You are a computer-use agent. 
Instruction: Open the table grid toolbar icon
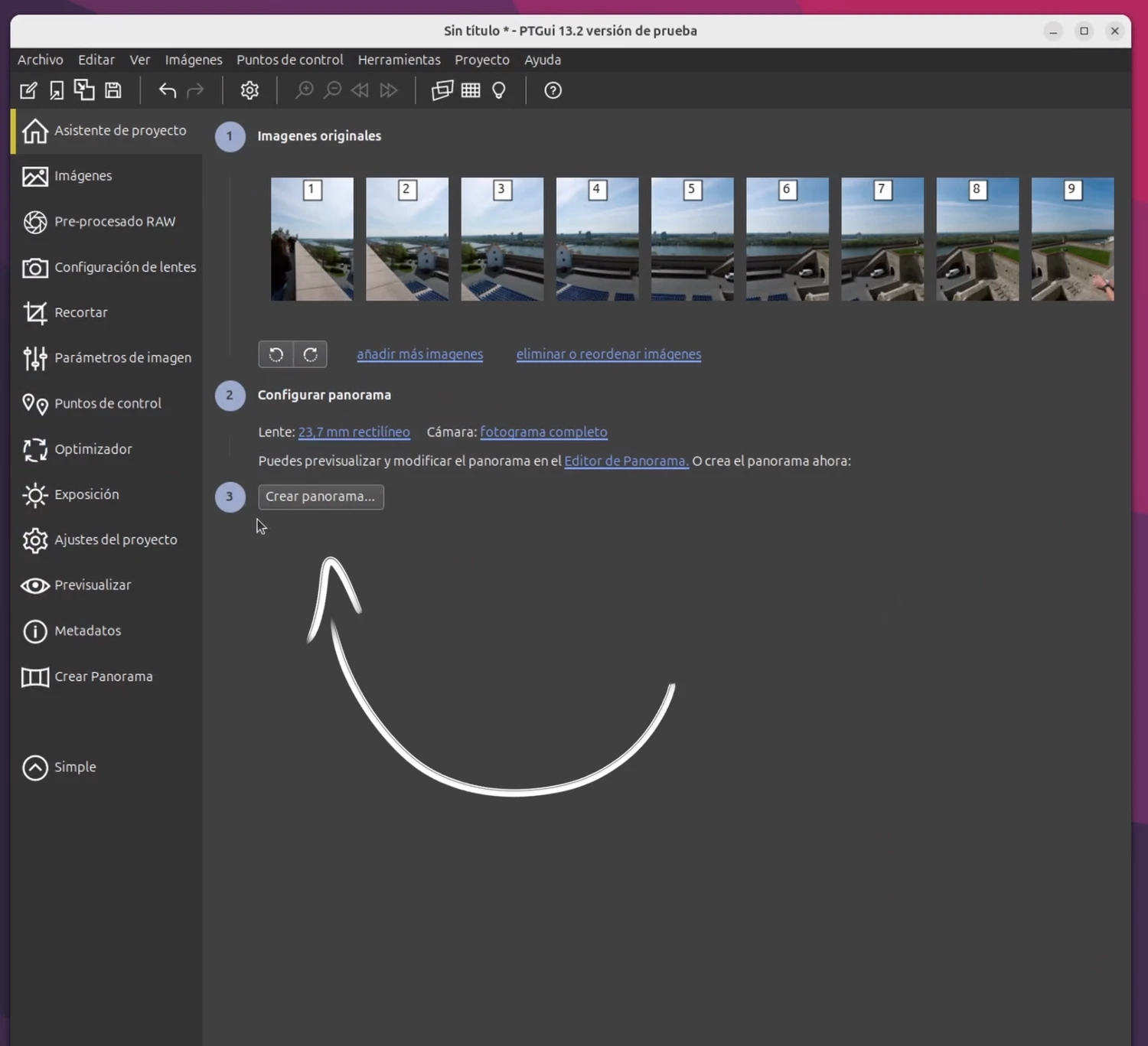(471, 90)
